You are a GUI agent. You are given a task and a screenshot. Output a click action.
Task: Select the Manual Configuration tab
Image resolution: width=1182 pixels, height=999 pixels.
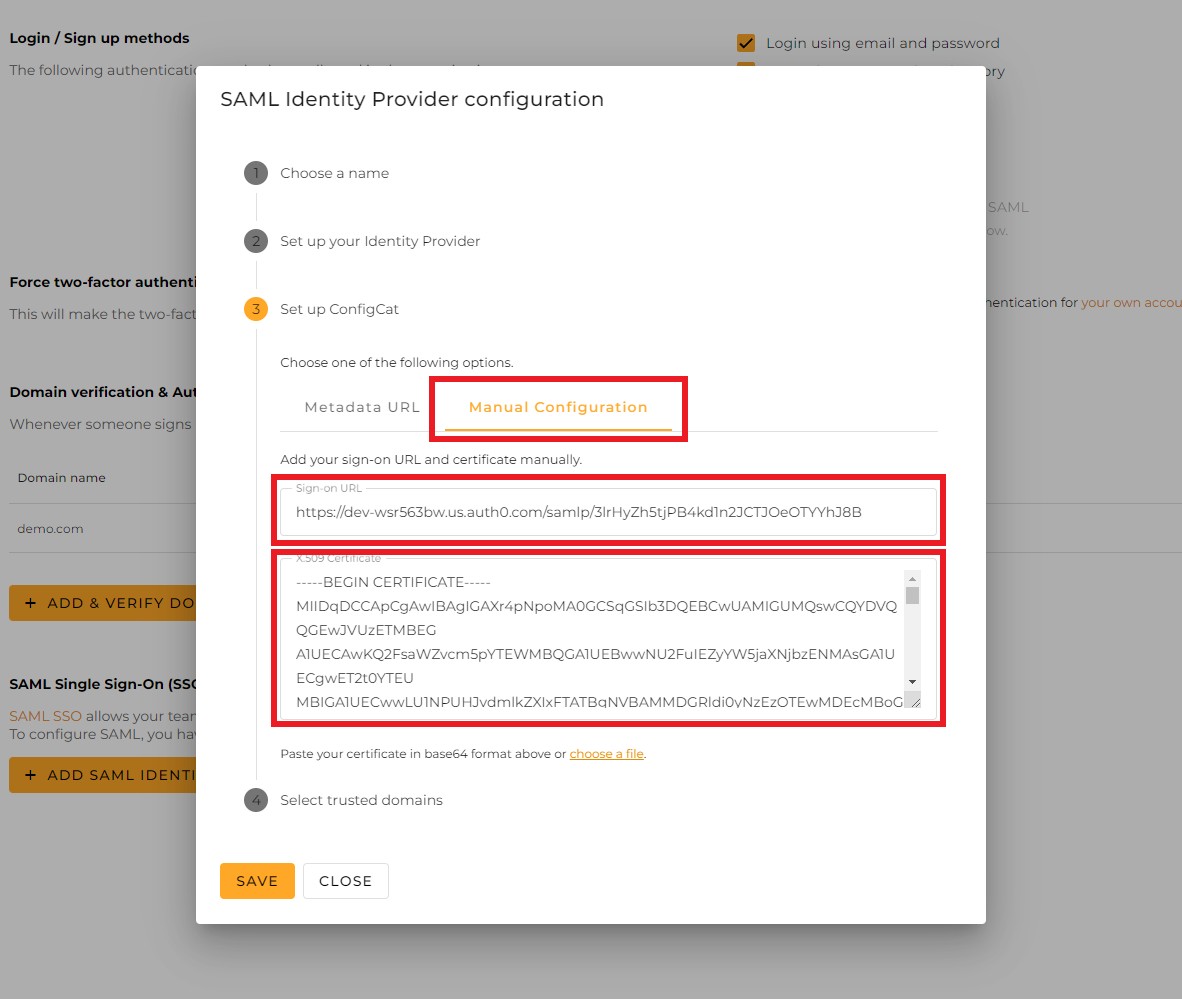click(558, 407)
